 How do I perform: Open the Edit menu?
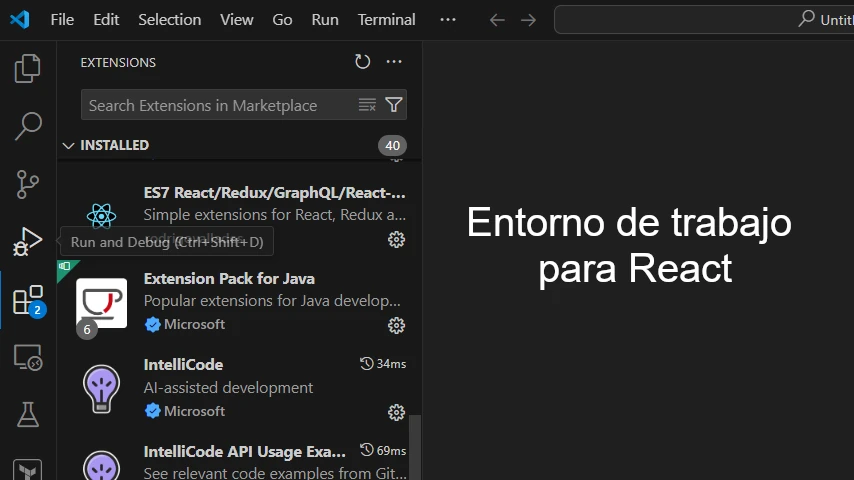point(106,20)
